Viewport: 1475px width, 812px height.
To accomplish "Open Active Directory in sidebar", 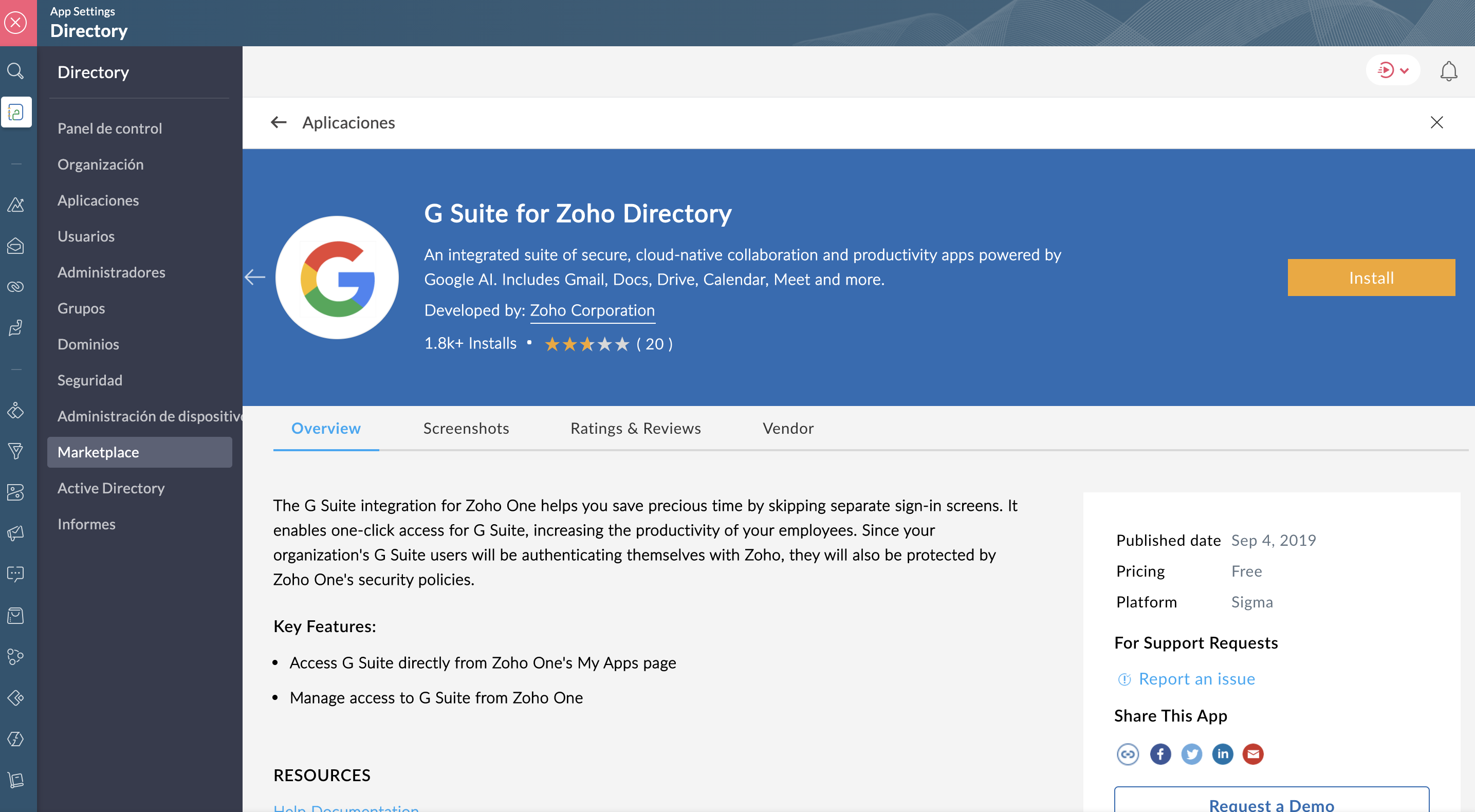I will click(x=110, y=488).
